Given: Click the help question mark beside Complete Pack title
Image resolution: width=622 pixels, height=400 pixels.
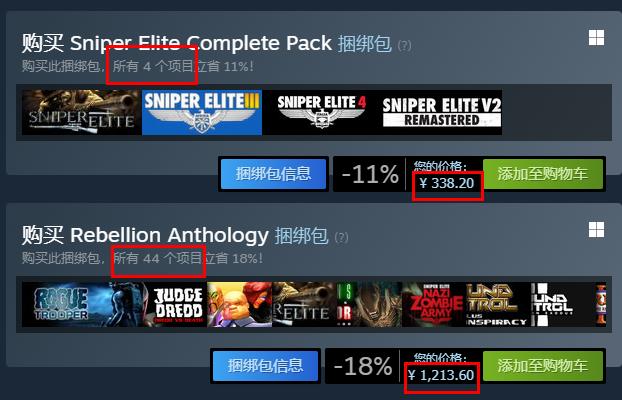Looking at the screenshot, I should point(404,46).
